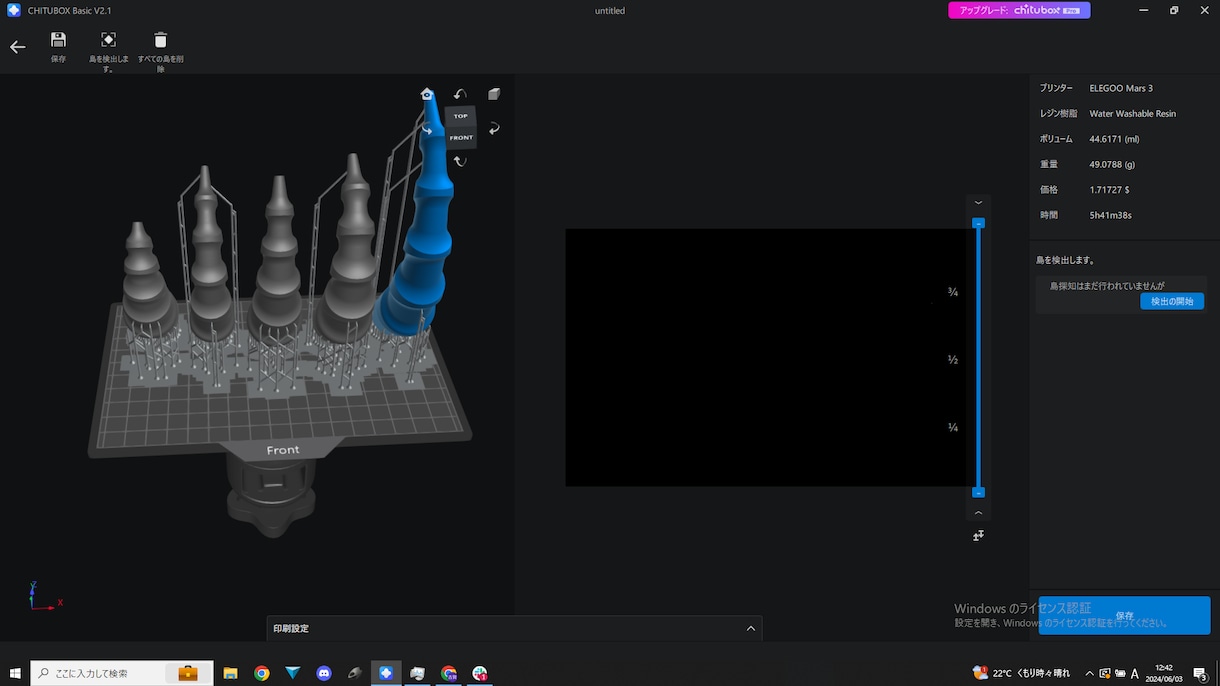
Task: Click the price 1.71727 $ value
Action: [x=1109, y=190]
